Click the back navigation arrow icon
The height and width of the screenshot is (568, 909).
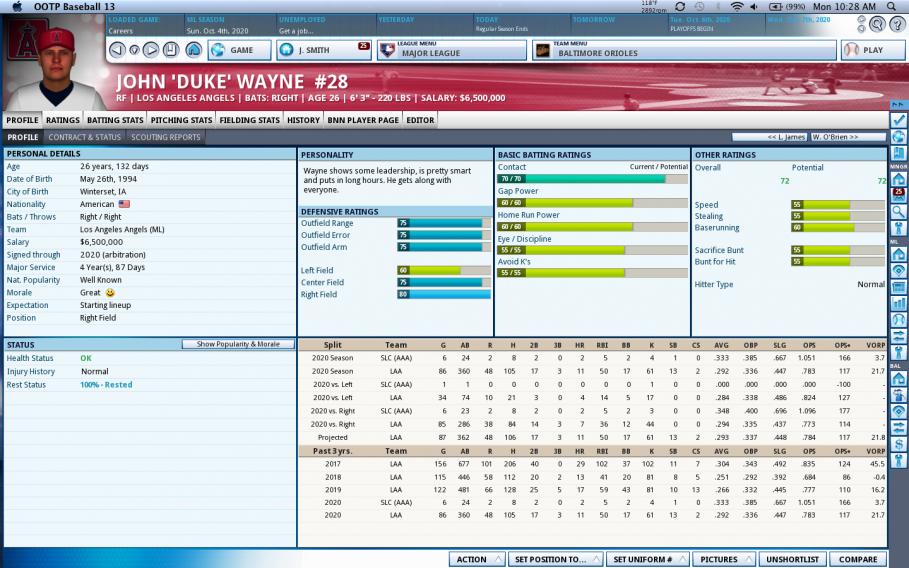pos(117,49)
